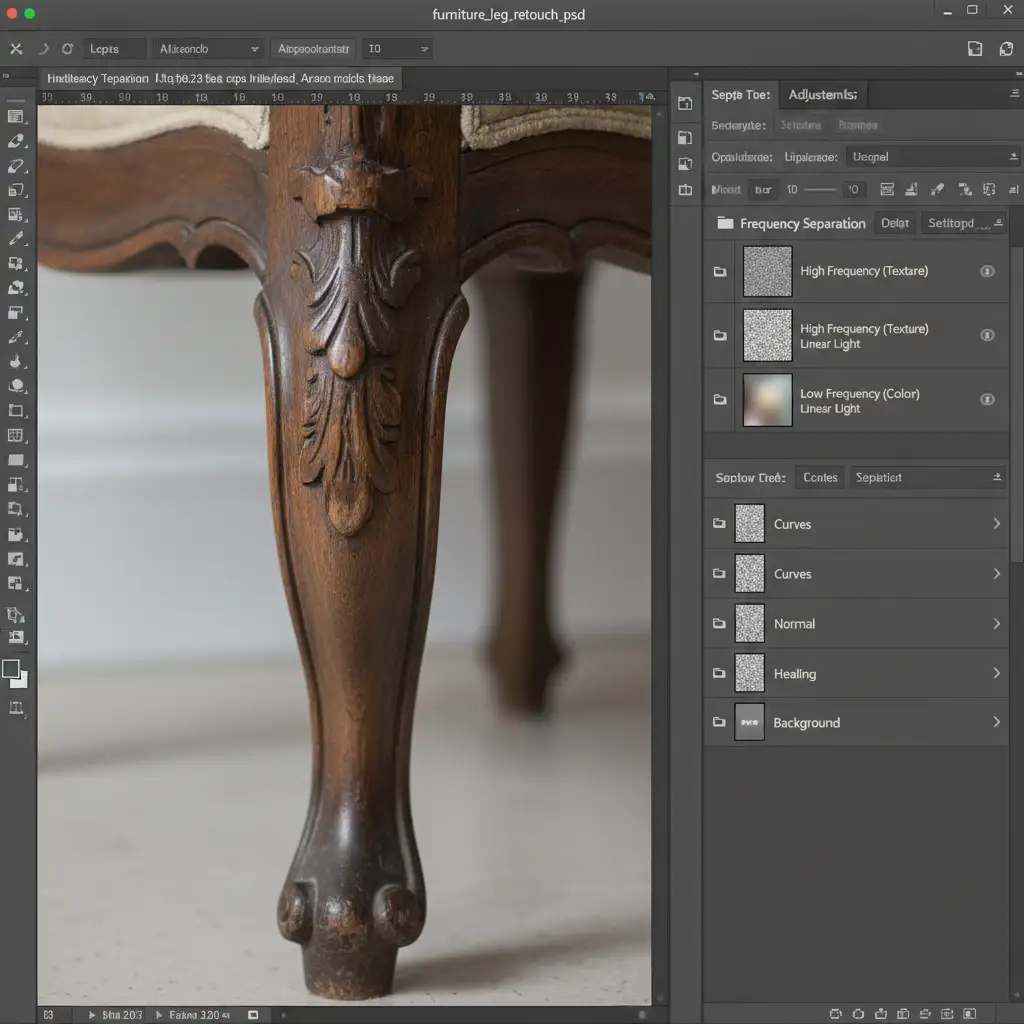Select the Low Frequency (Color) layer thumbnail

click(x=767, y=400)
